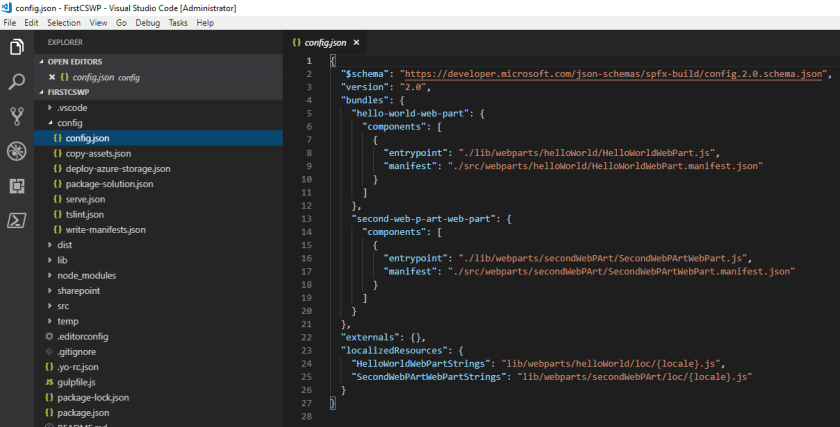This screenshot has height=427, width=840.
Task: Open the Extensions view icon
Action: tap(16, 186)
